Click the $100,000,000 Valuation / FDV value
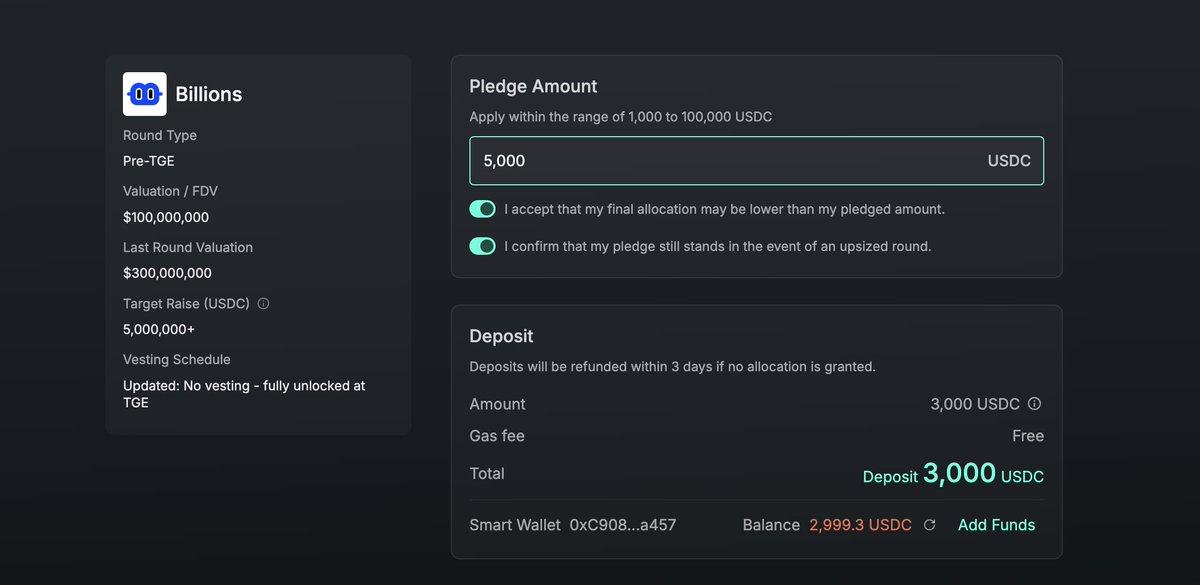Viewport: 1200px width, 585px height. pyautogui.click(x=166, y=217)
